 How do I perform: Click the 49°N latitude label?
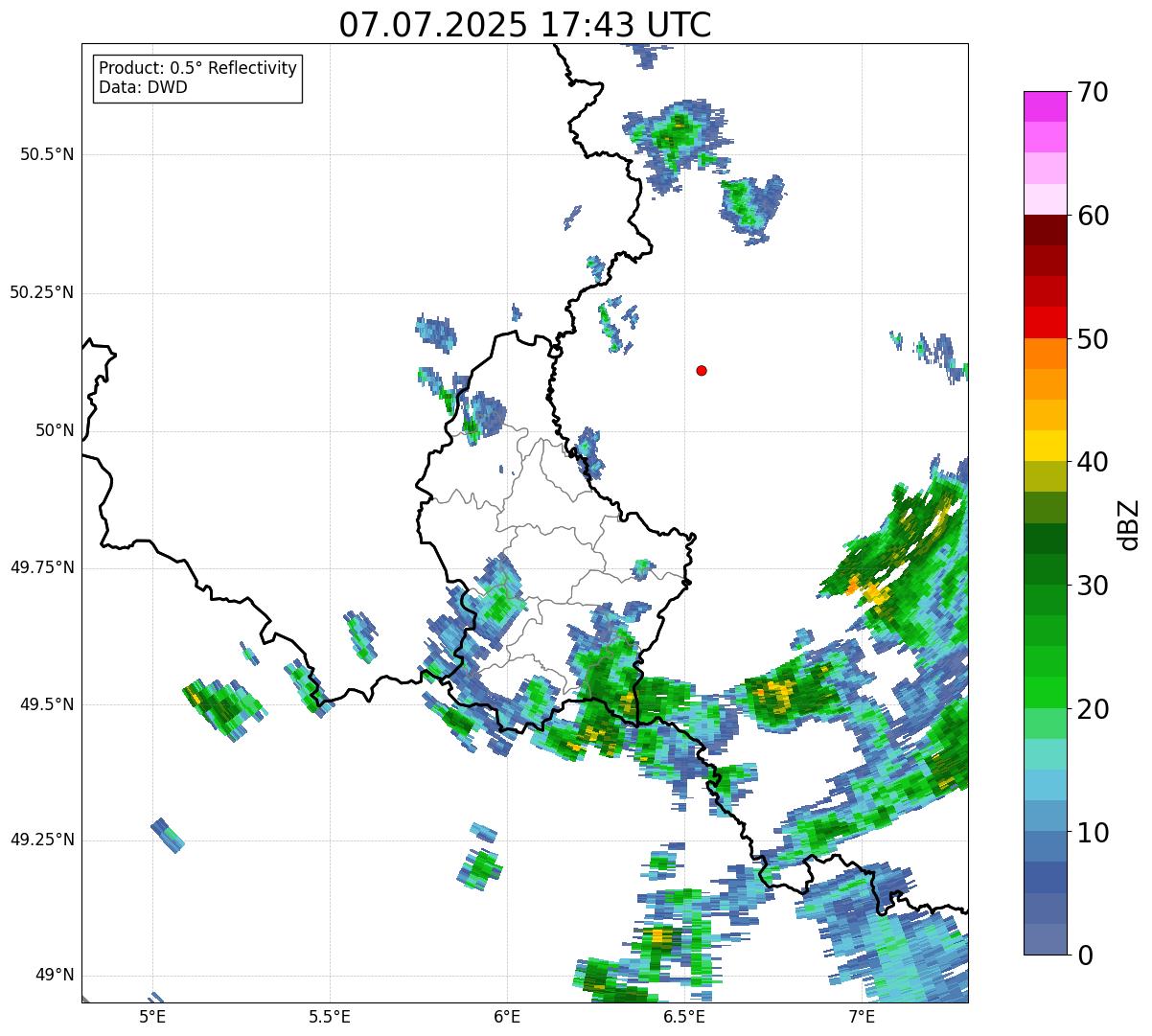point(55,975)
